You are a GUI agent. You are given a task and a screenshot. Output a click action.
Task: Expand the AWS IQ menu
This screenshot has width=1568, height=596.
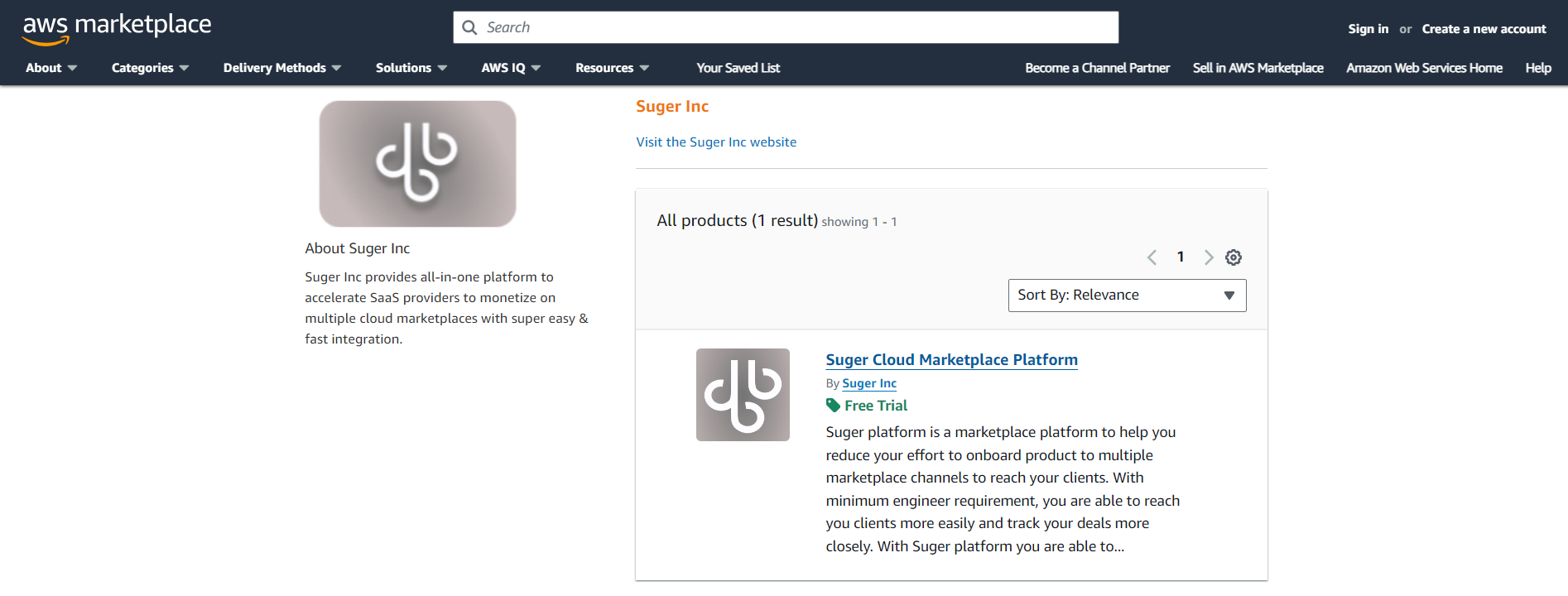[511, 68]
